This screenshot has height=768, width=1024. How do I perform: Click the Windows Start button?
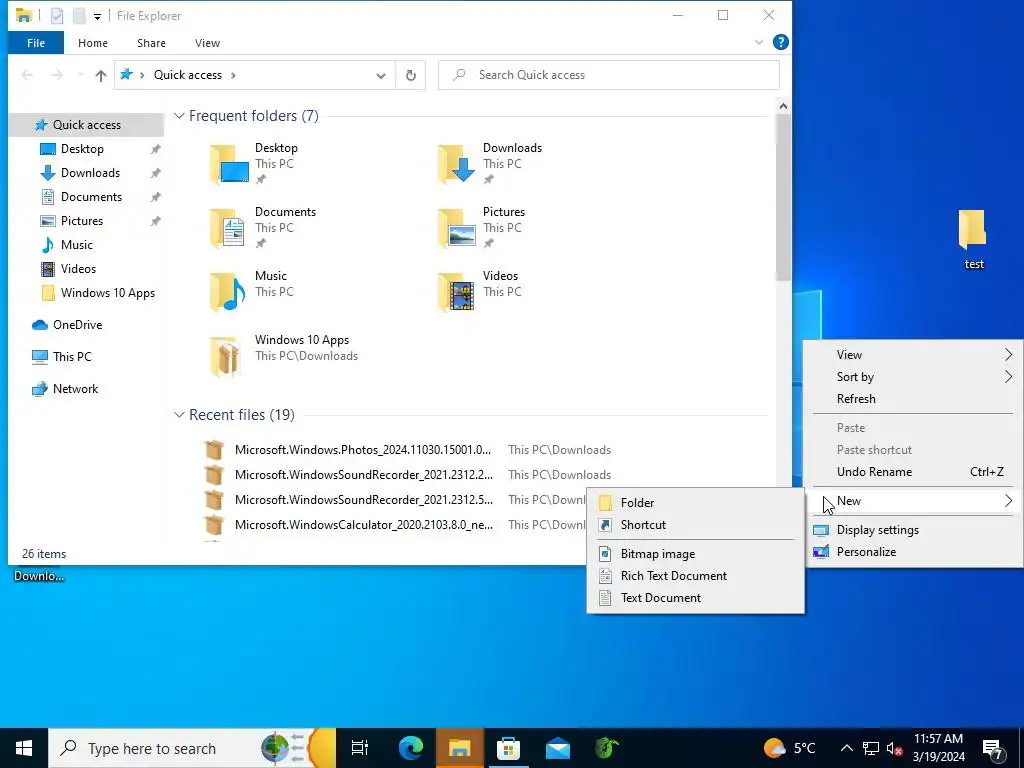[x=24, y=748]
